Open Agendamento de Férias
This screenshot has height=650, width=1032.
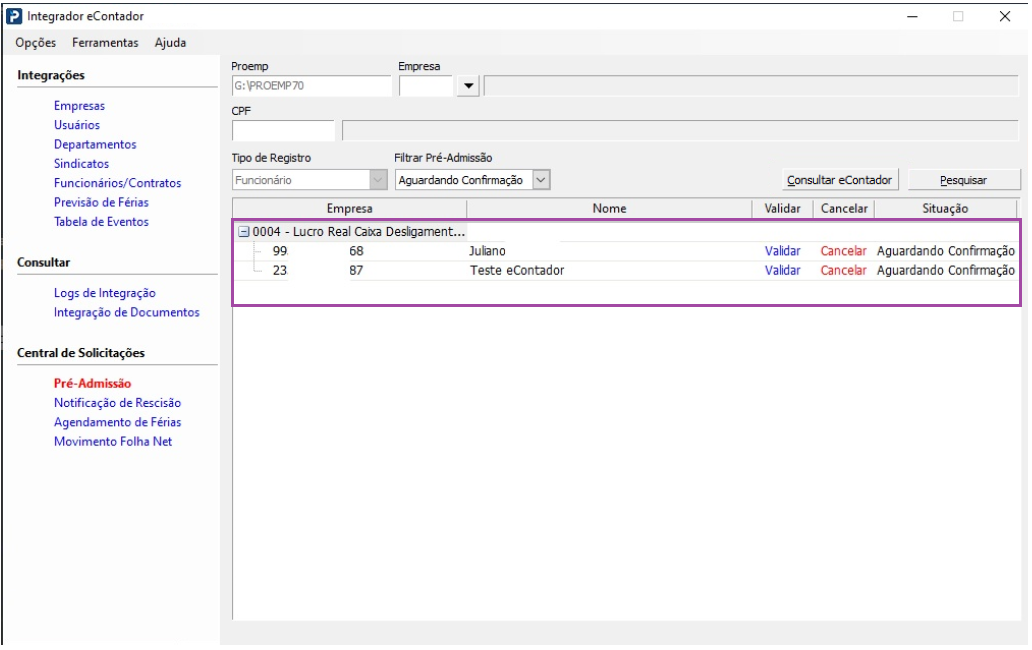[118, 422]
